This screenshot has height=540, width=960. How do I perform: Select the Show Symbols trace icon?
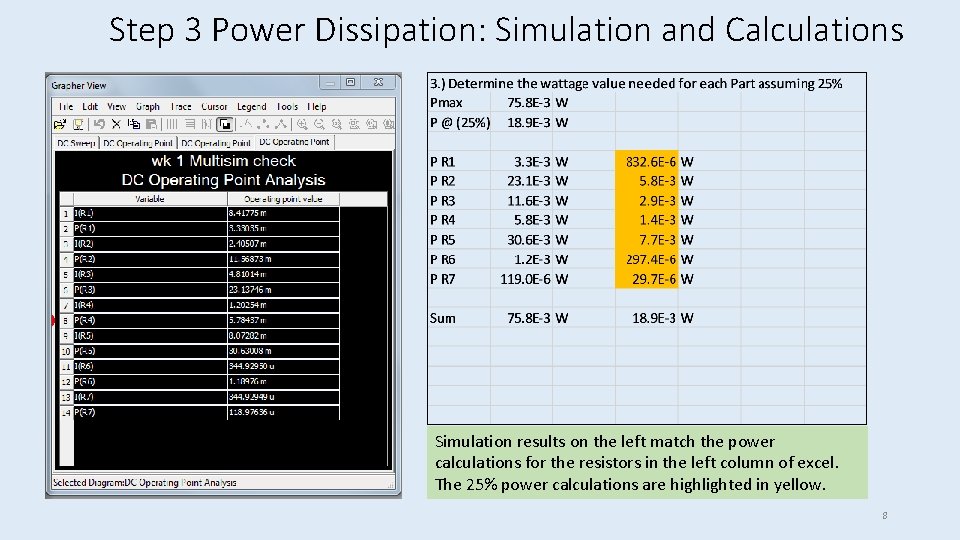pos(263,124)
